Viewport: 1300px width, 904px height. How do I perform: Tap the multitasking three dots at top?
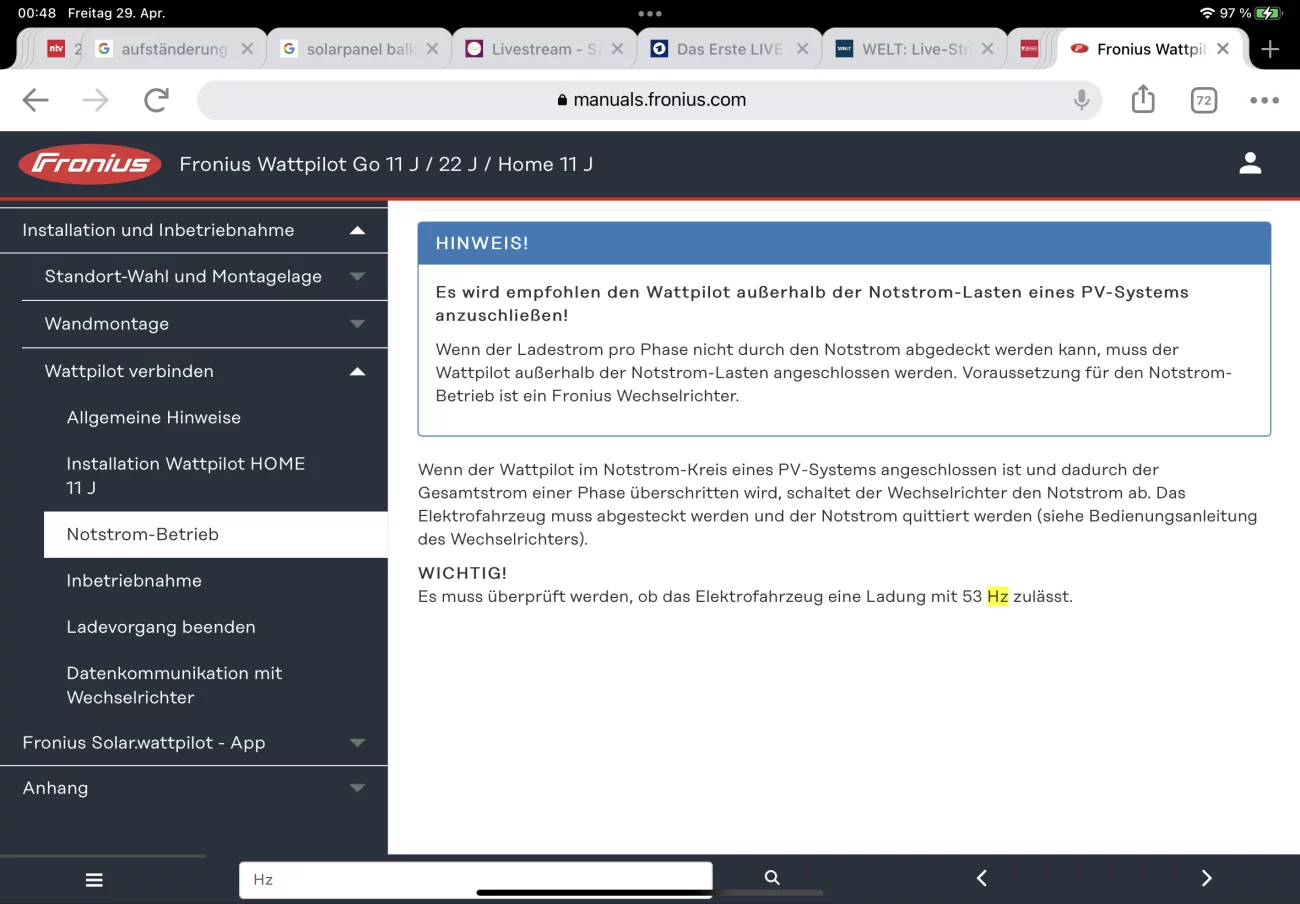(650, 13)
